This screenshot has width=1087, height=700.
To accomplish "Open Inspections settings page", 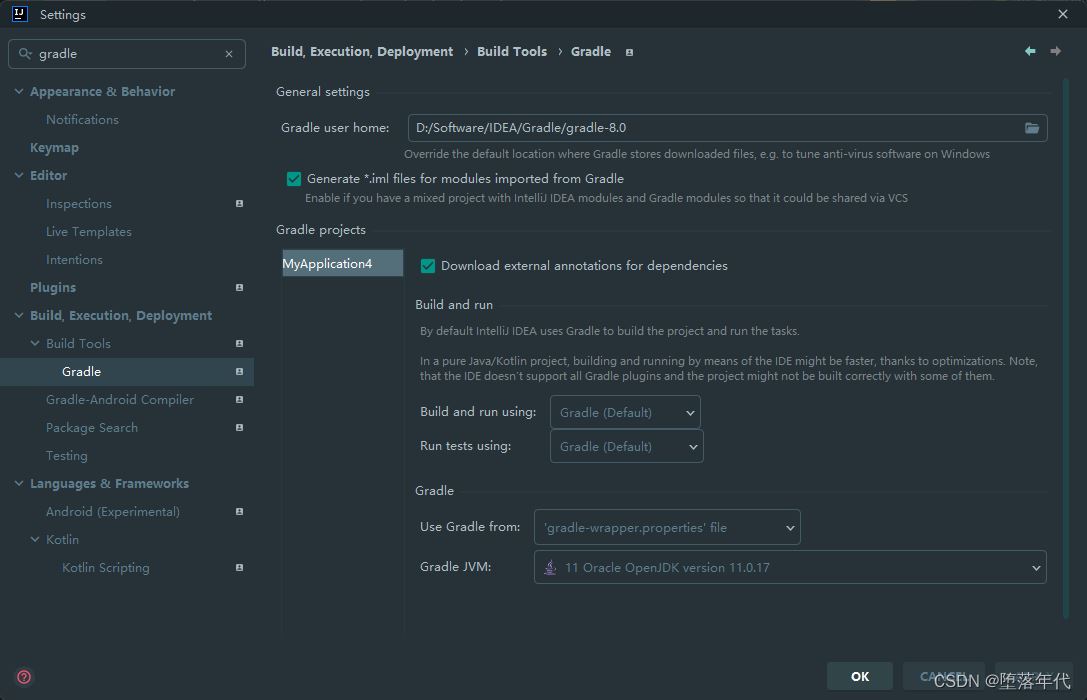I will click(x=78, y=204).
